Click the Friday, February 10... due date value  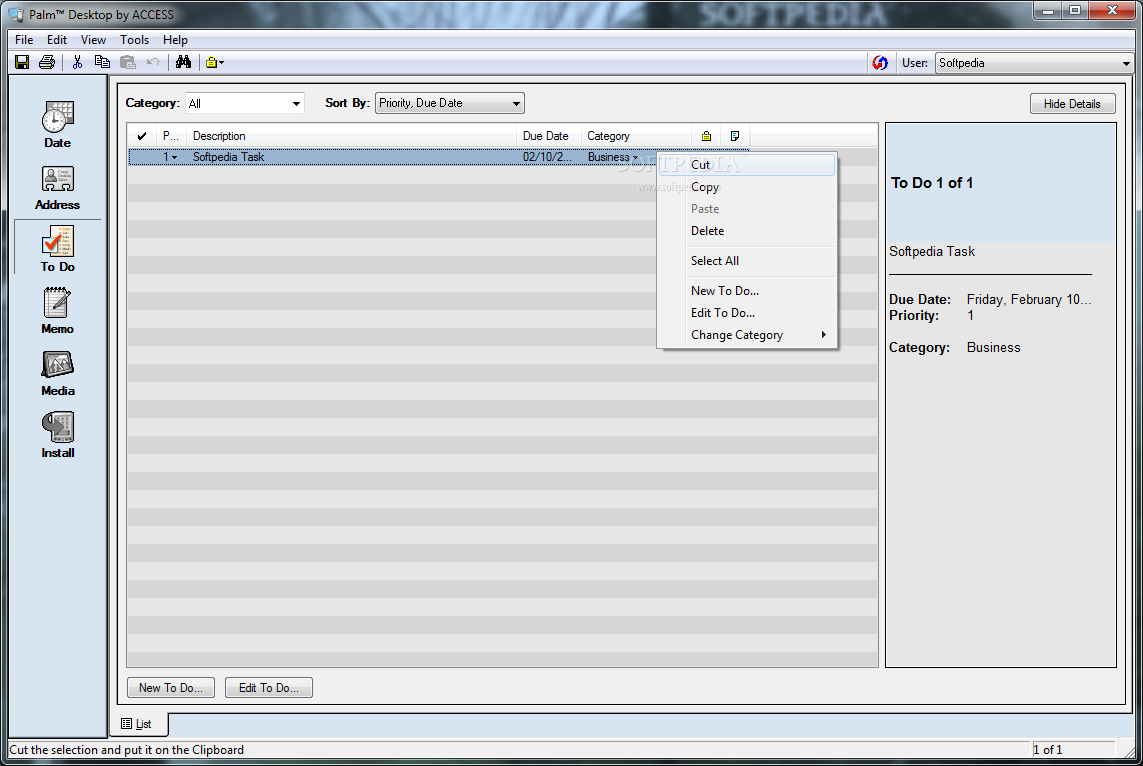tap(1029, 300)
